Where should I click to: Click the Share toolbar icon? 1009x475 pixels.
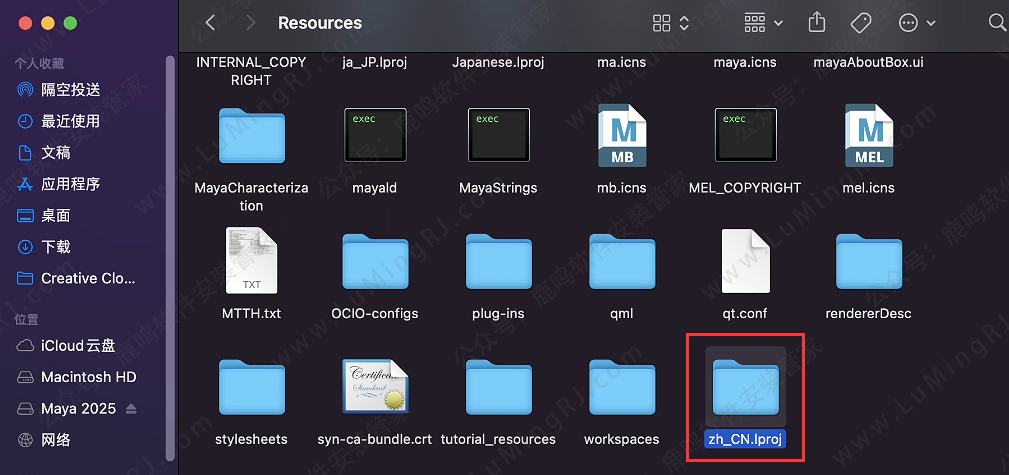(817, 22)
